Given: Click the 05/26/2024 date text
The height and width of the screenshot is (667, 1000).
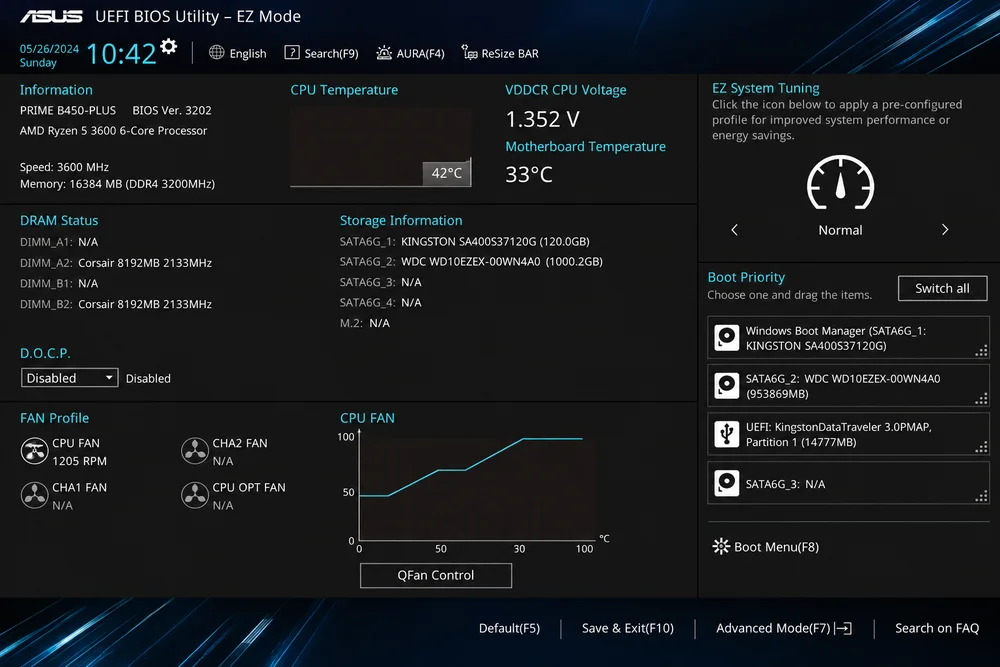Looking at the screenshot, I should click(x=49, y=48).
